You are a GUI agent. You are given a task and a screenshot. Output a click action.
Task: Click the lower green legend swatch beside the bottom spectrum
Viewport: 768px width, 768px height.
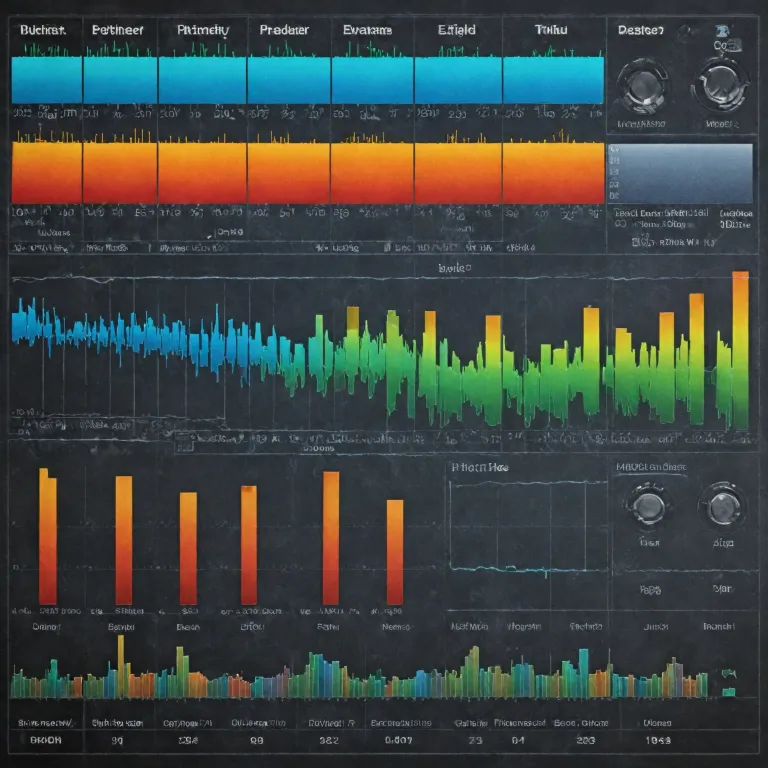point(729,692)
